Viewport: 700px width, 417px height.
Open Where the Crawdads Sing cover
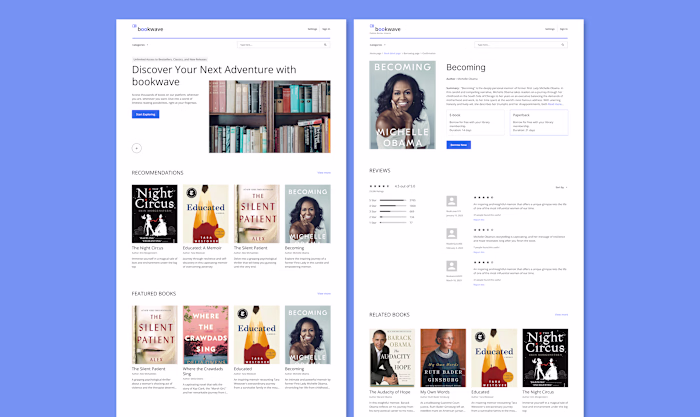point(205,335)
